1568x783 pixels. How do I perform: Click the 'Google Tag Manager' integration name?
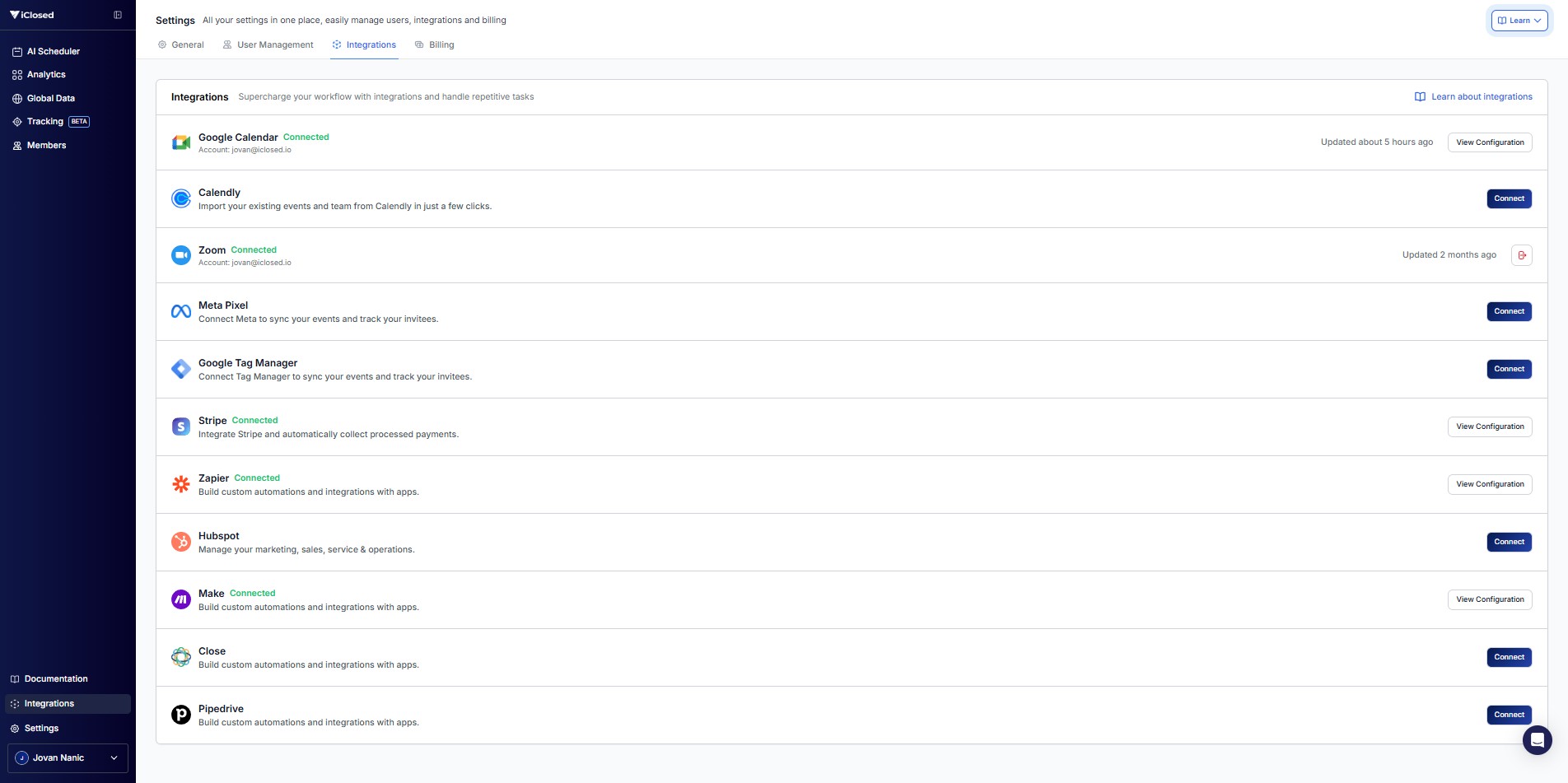coord(248,363)
